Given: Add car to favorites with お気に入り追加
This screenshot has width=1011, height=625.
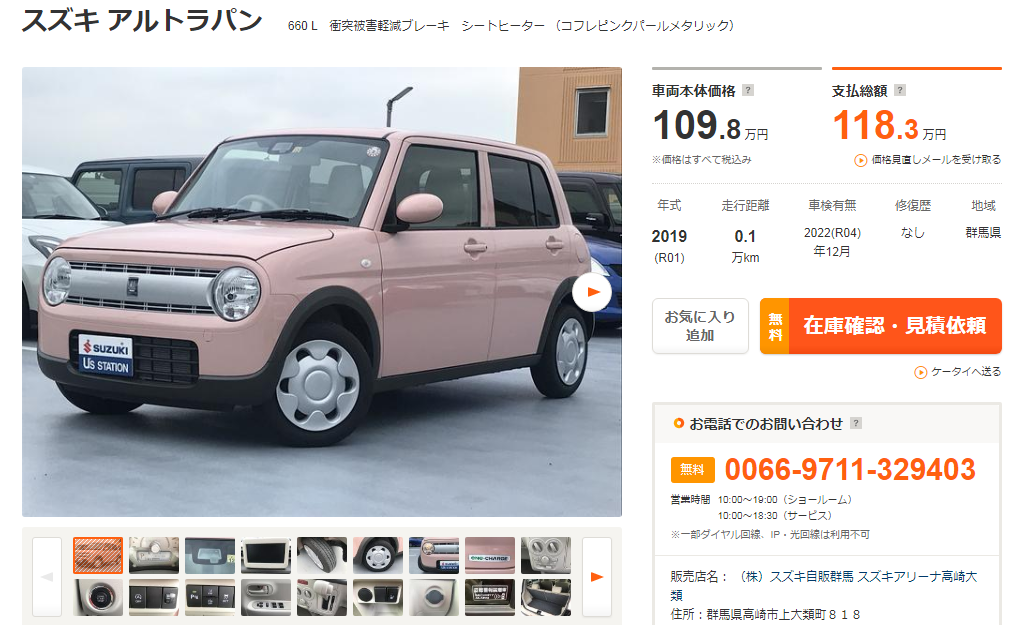Looking at the screenshot, I should [x=700, y=326].
